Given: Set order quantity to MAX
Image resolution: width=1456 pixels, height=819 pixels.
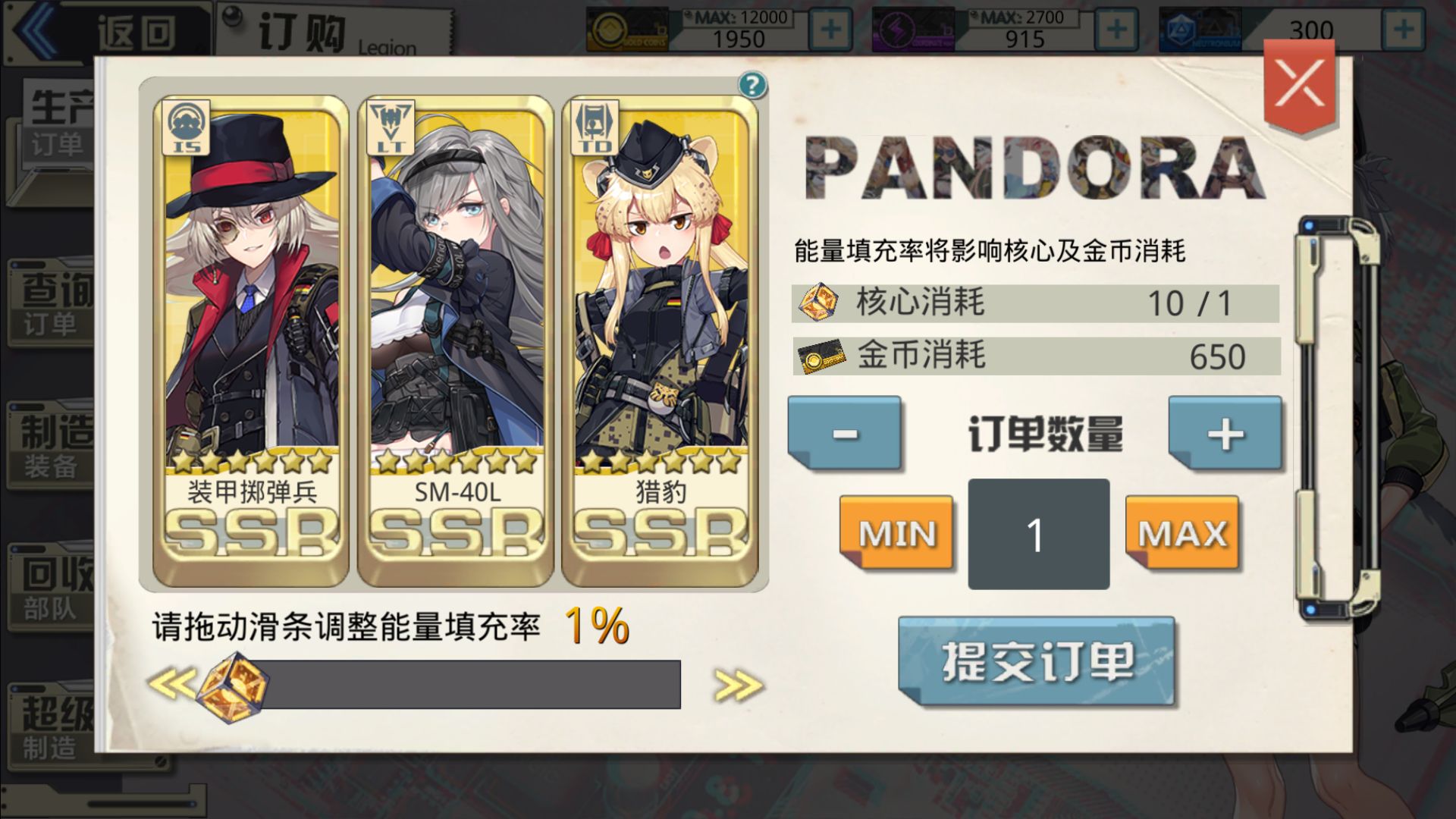Looking at the screenshot, I should pos(1182,534).
